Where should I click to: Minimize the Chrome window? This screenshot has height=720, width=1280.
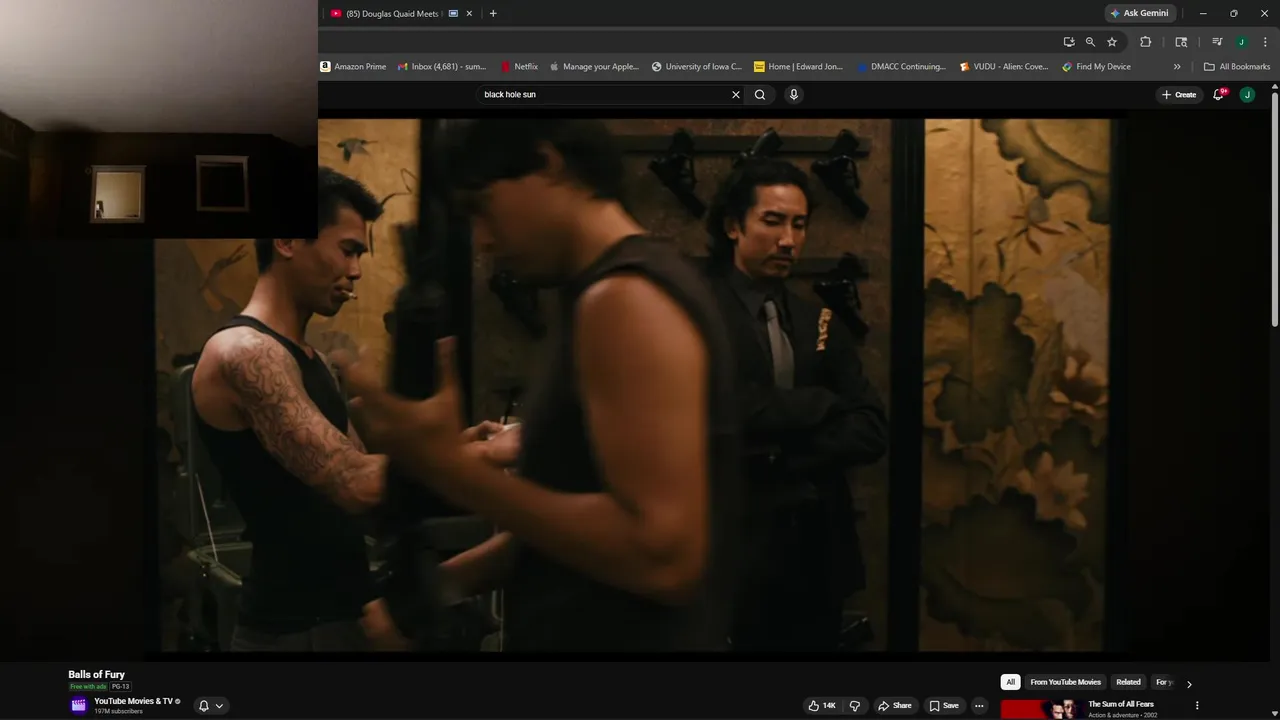point(1203,14)
